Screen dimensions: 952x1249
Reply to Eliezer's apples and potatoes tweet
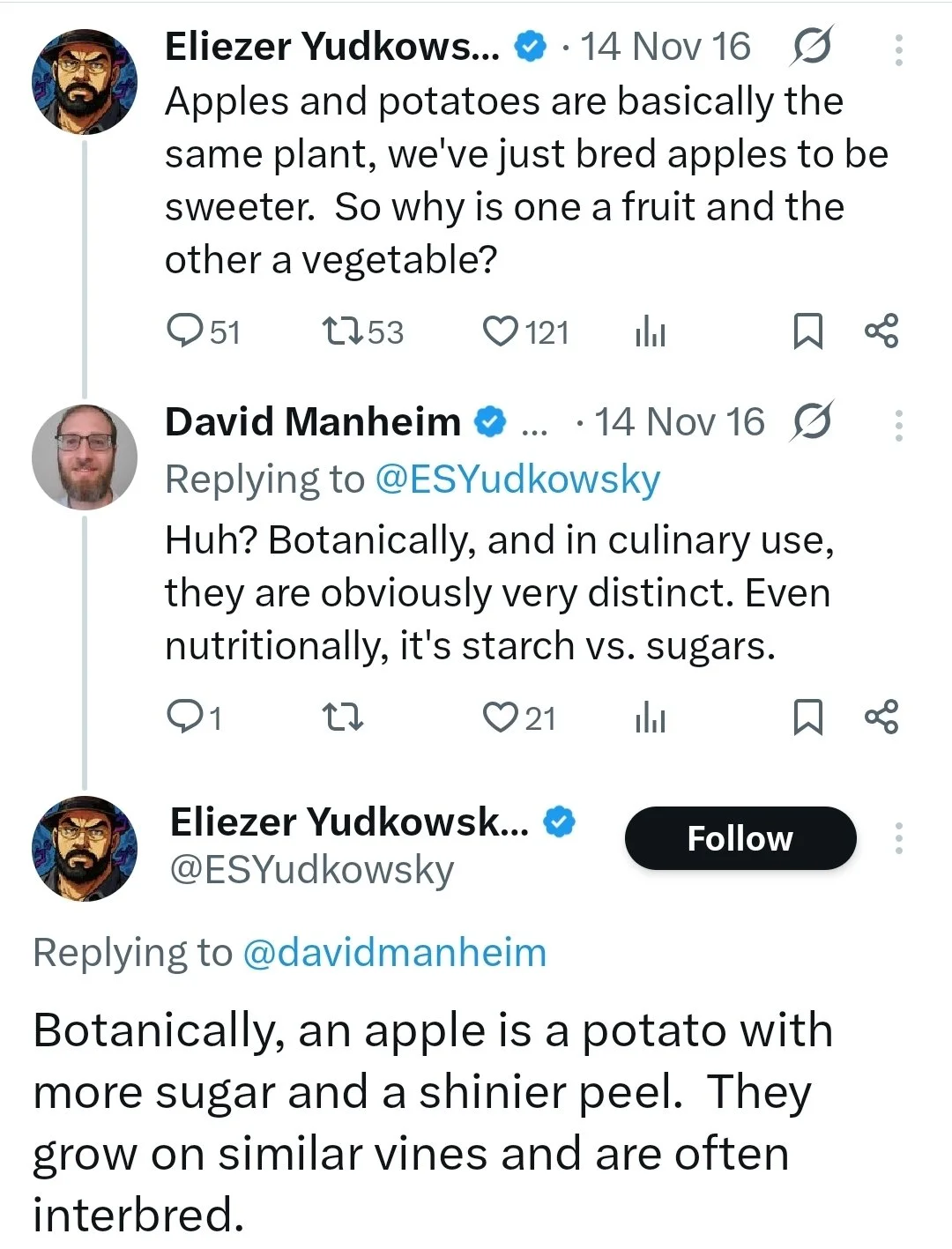click(x=185, y=331)
